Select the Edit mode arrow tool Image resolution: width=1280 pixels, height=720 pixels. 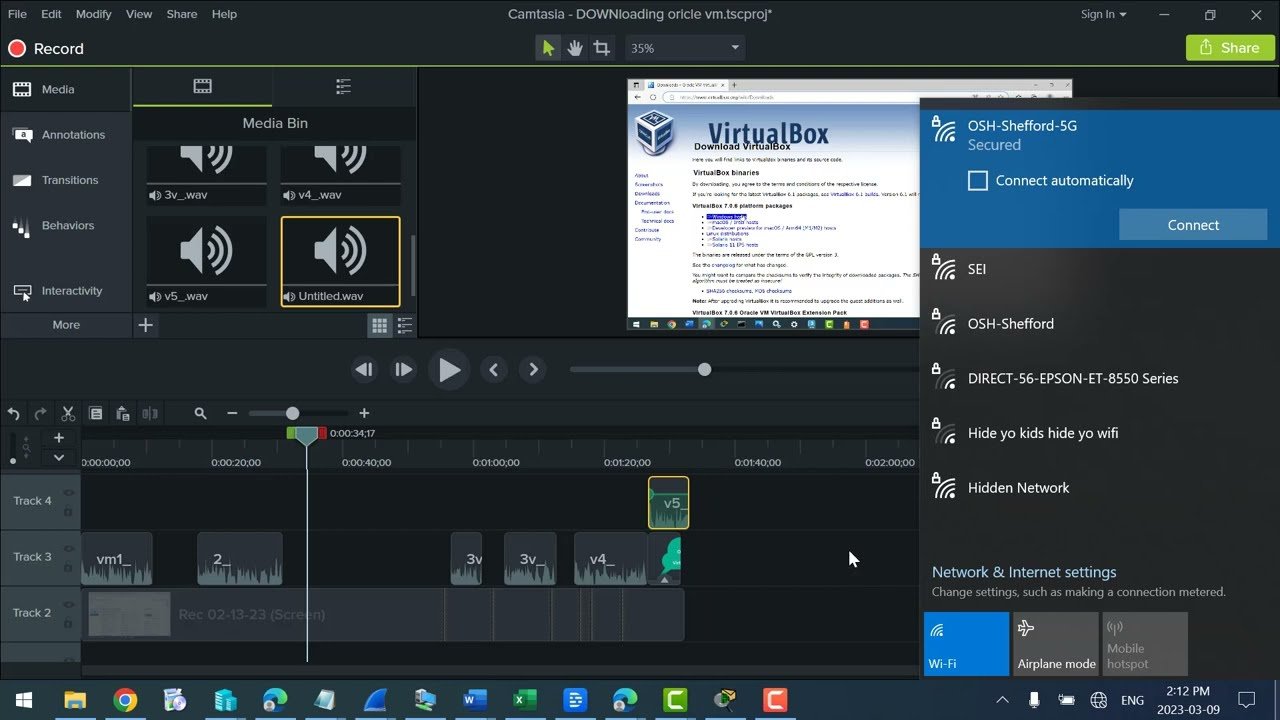(548, 48)
